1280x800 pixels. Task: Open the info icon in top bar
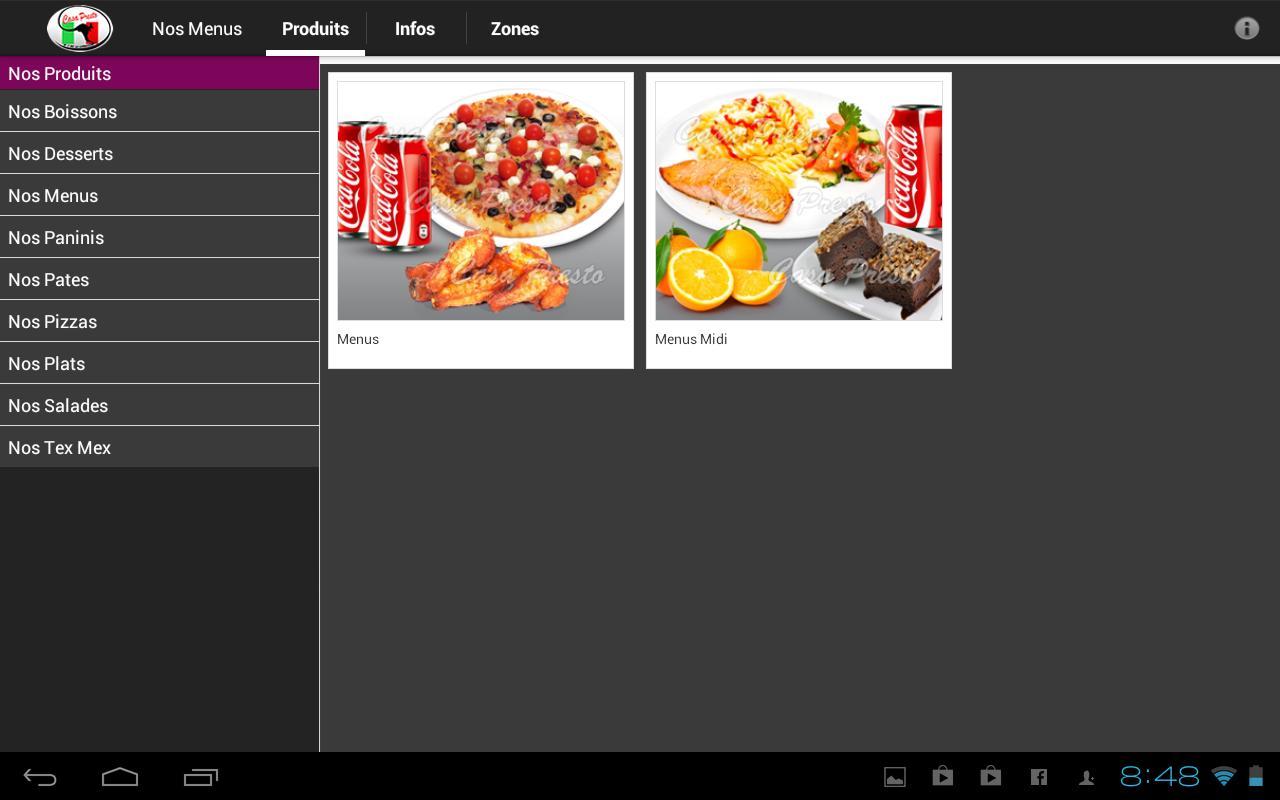pyautogui.click(x=1246, y=28)
